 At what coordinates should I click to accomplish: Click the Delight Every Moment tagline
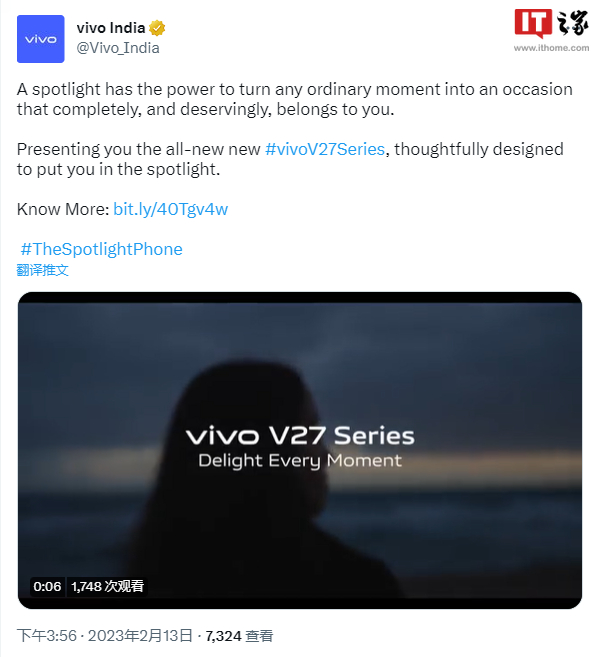300,461
